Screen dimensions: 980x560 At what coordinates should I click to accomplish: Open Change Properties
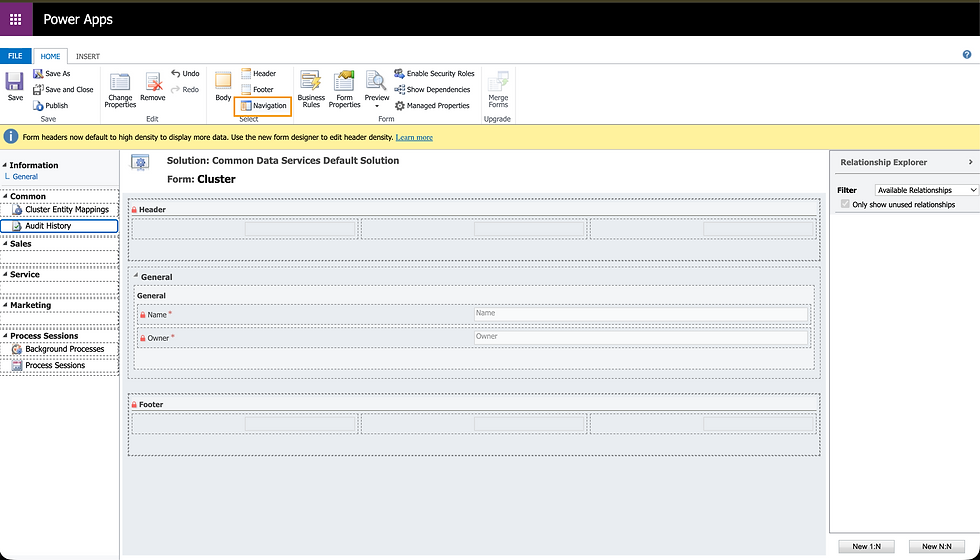pos(120,90)
